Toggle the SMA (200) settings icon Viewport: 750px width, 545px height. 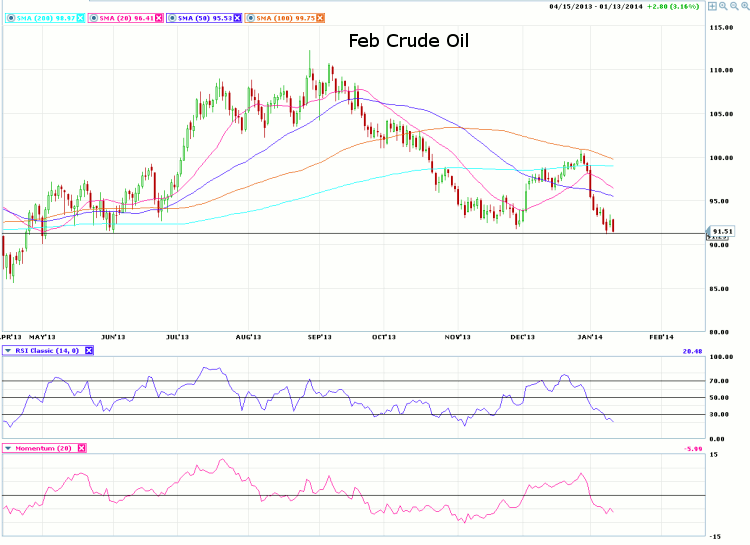point(9,18)
